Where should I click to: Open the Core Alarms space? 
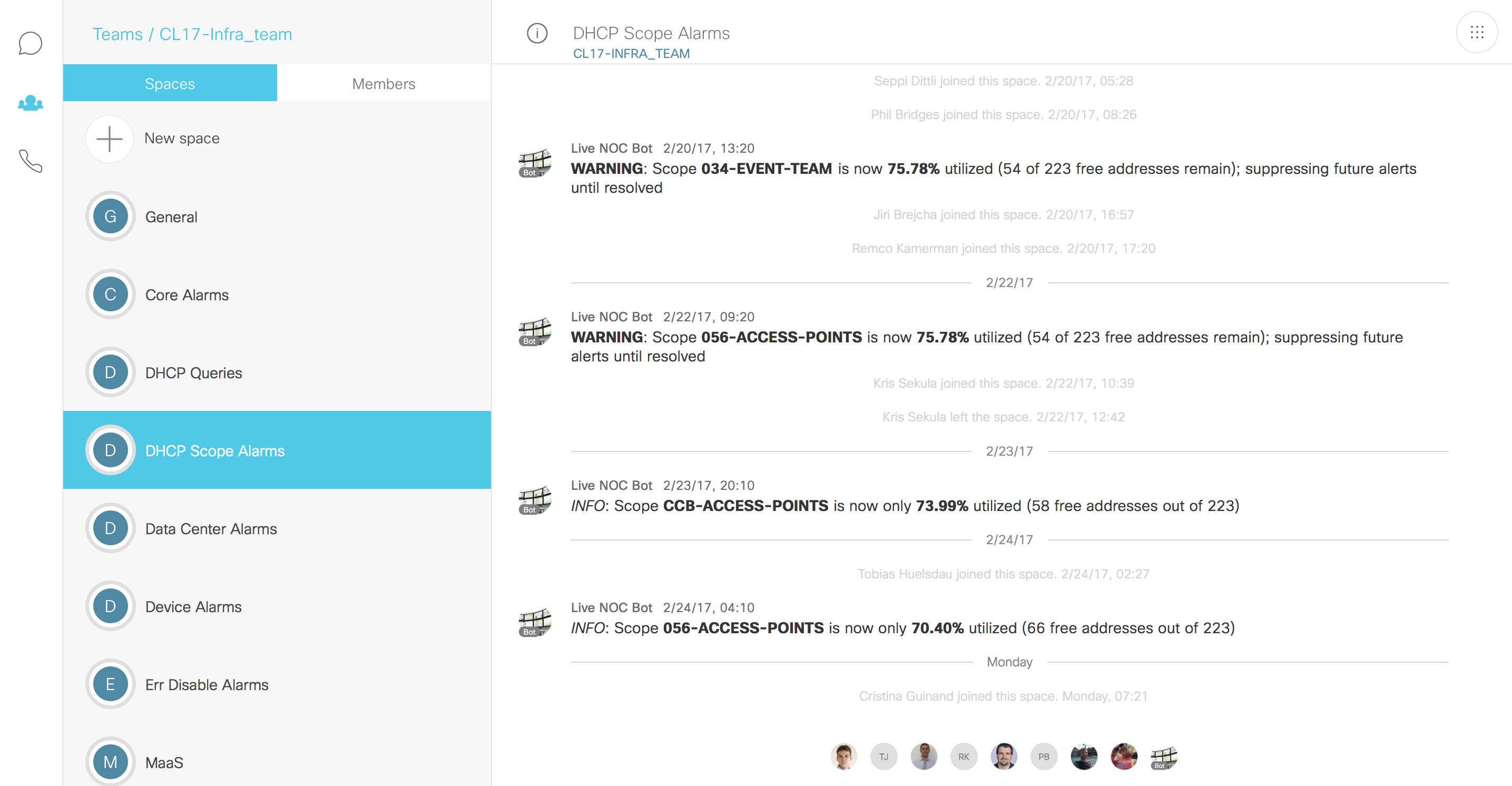click(277, 294)
